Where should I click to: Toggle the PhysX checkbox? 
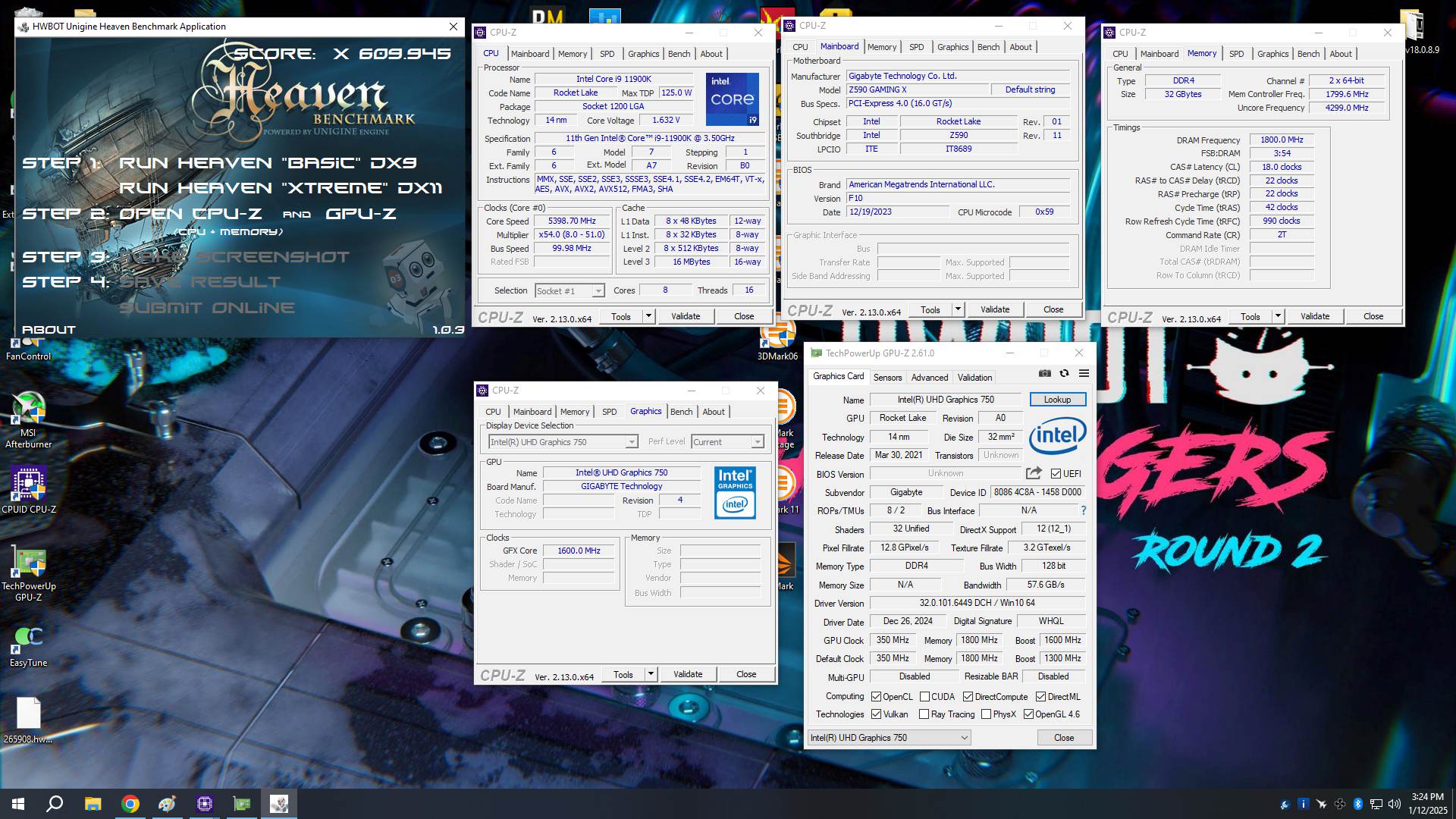[x=986, y=714]
